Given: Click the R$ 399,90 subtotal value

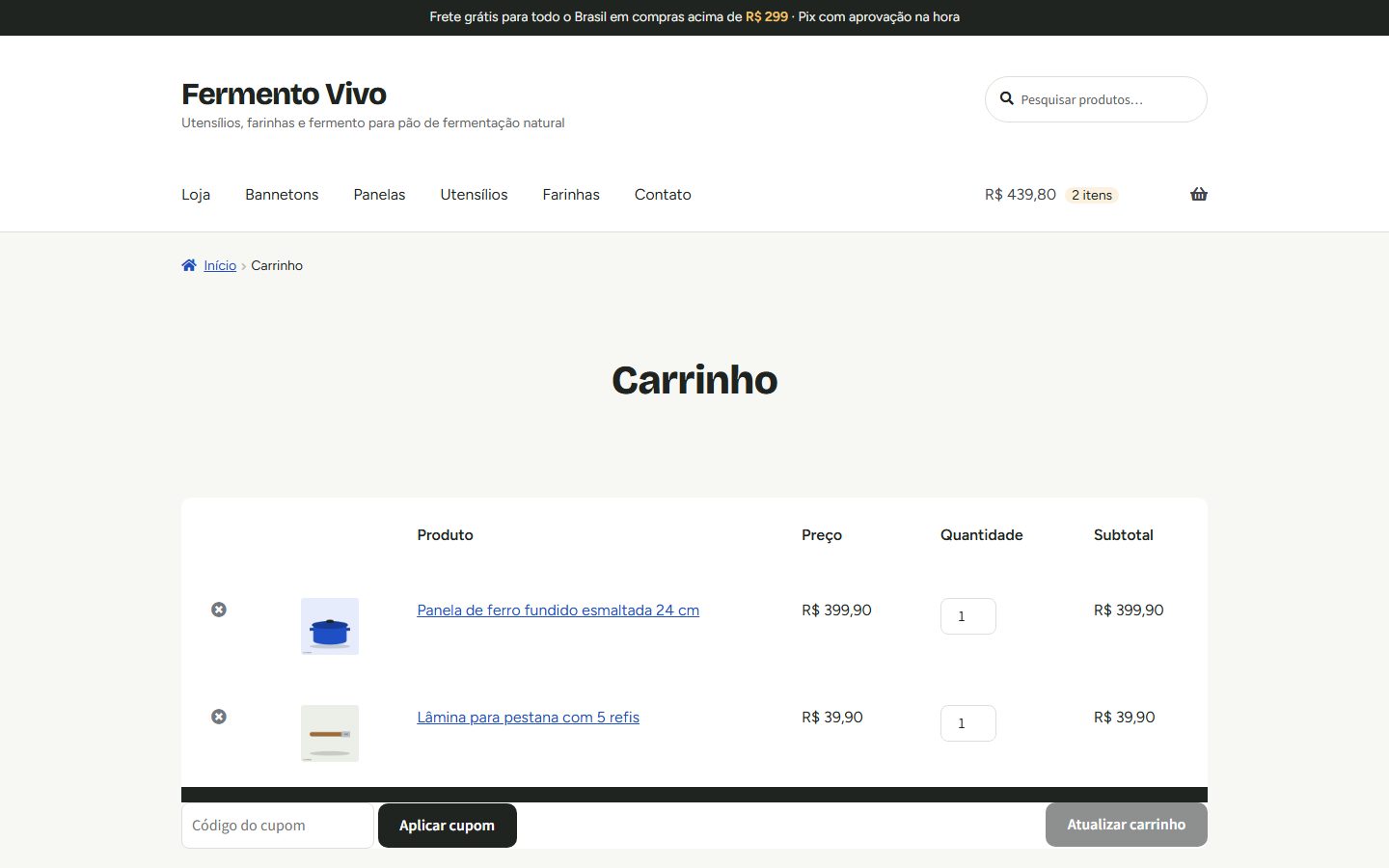Looking at the screenshot, I should (x=1129, y=610).
